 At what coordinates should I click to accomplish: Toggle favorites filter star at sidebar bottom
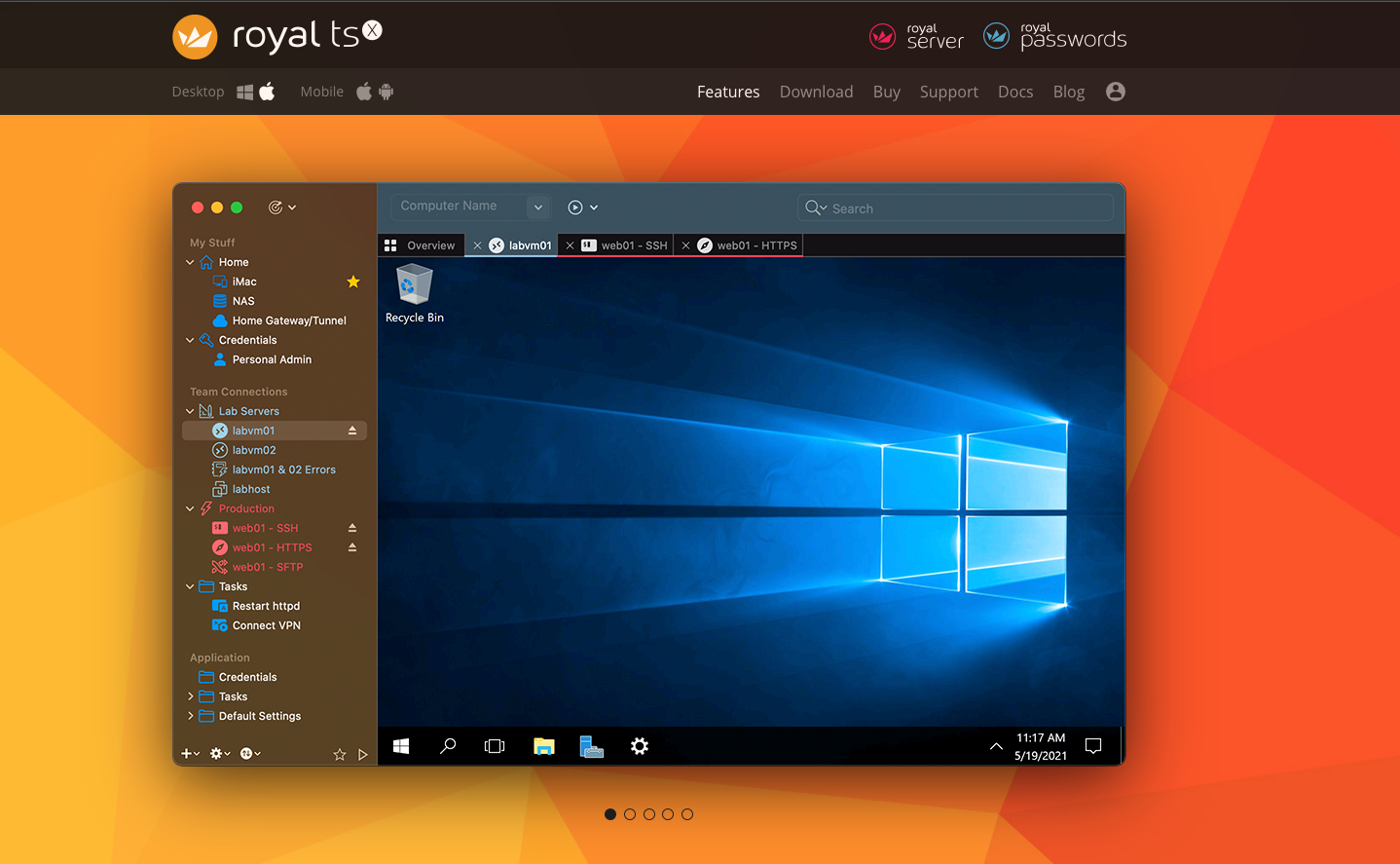pyautogui.click(x=340, y=755)
